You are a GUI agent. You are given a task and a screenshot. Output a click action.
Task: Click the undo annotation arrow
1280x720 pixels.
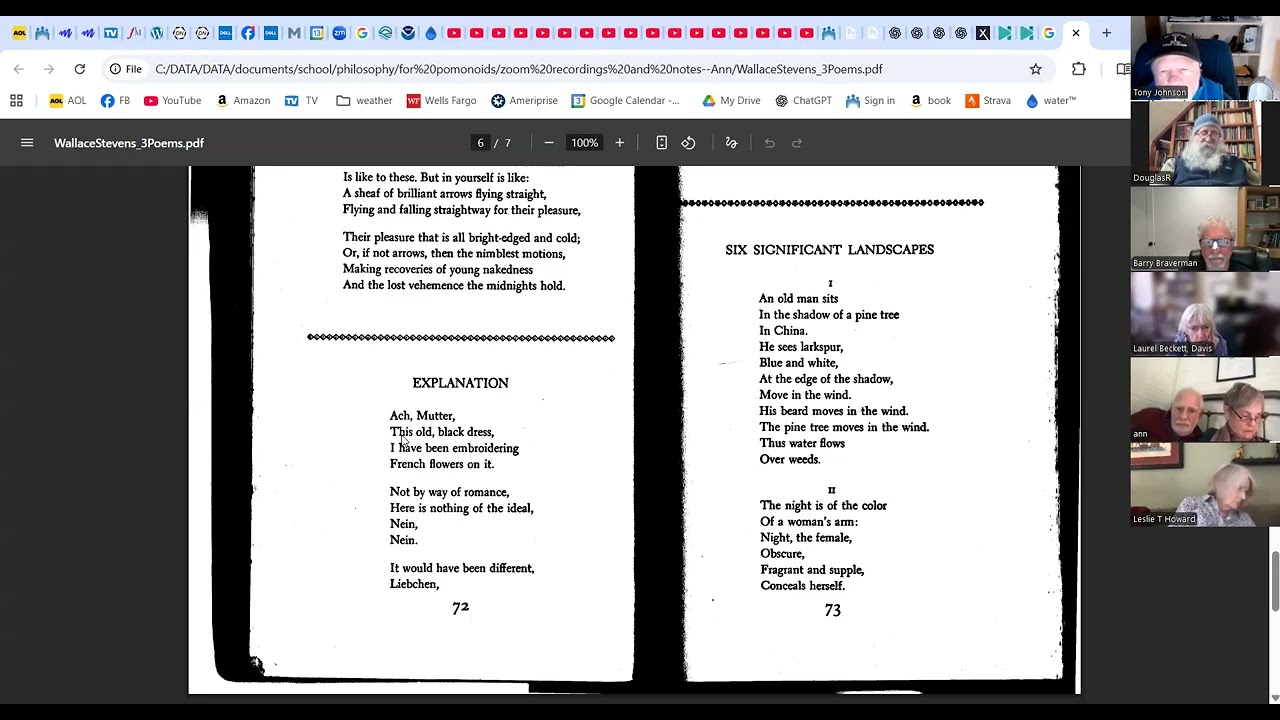click(x=770, y=143)
